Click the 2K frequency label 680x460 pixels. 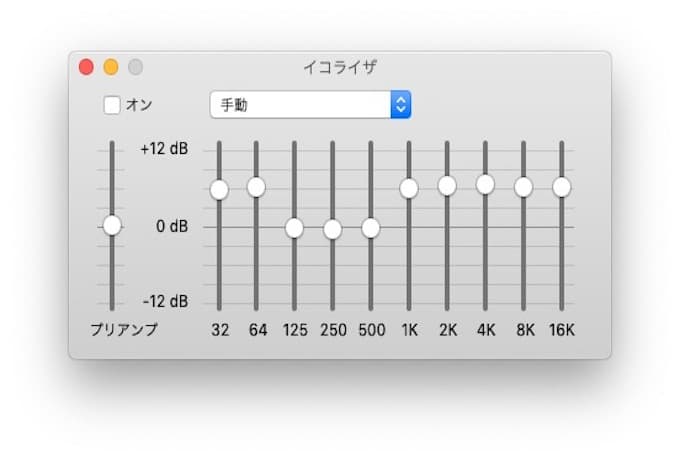(448, 330)
